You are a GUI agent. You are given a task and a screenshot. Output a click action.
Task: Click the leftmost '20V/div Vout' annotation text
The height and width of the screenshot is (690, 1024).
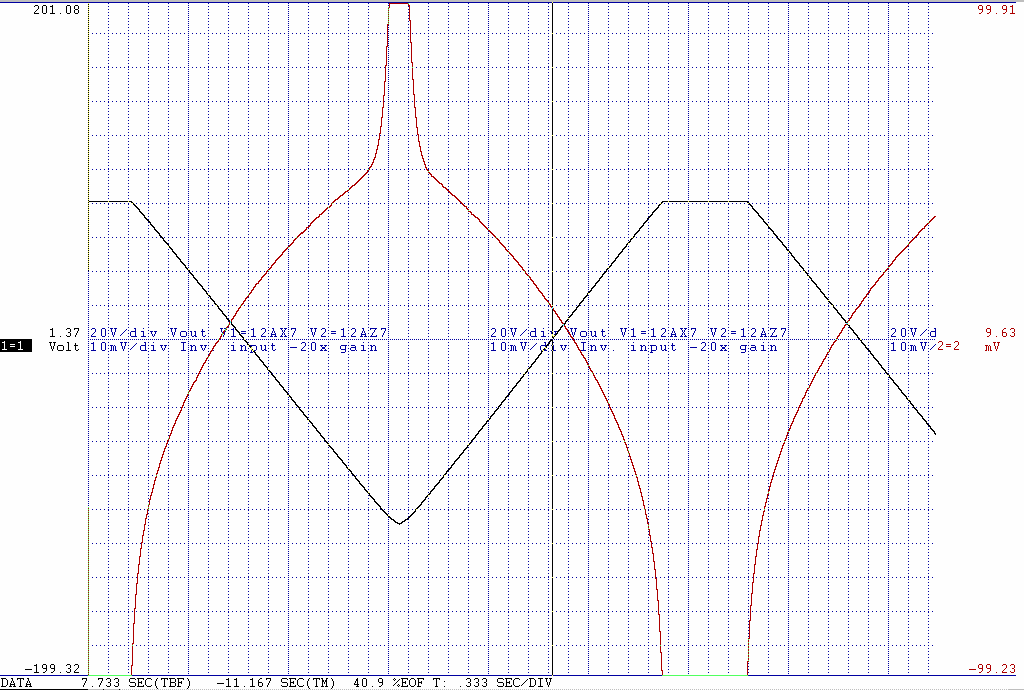tap(148, 332)
